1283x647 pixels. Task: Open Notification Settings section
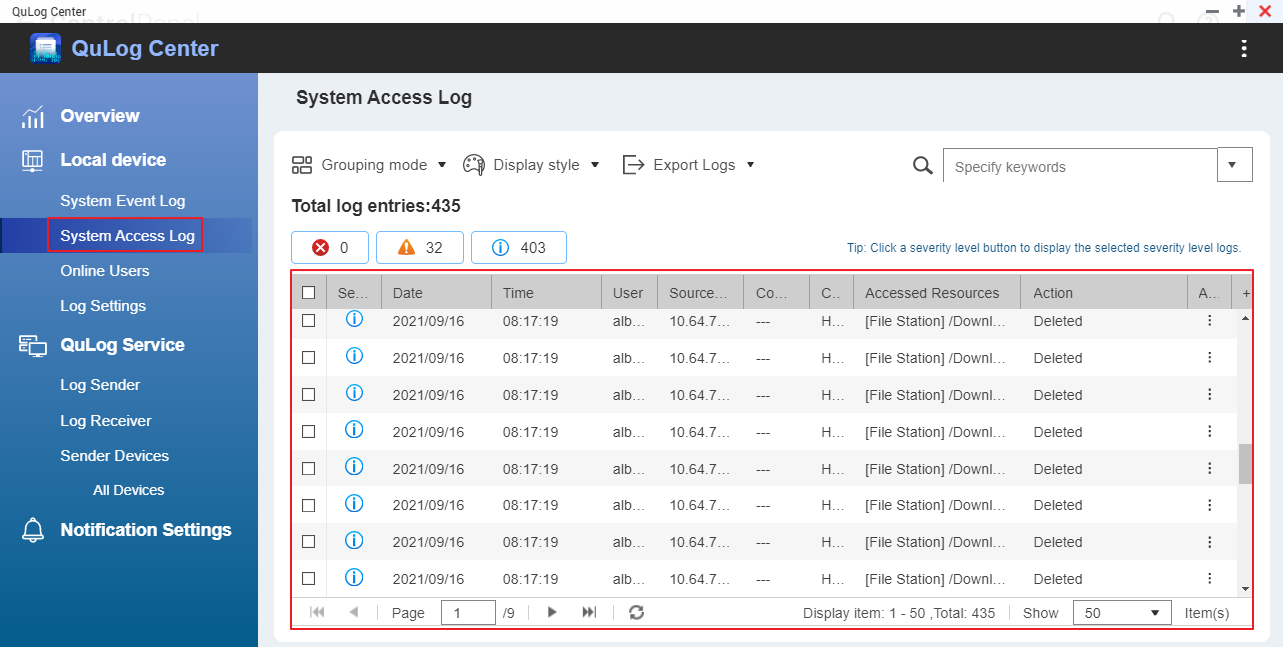coord(145,530)
